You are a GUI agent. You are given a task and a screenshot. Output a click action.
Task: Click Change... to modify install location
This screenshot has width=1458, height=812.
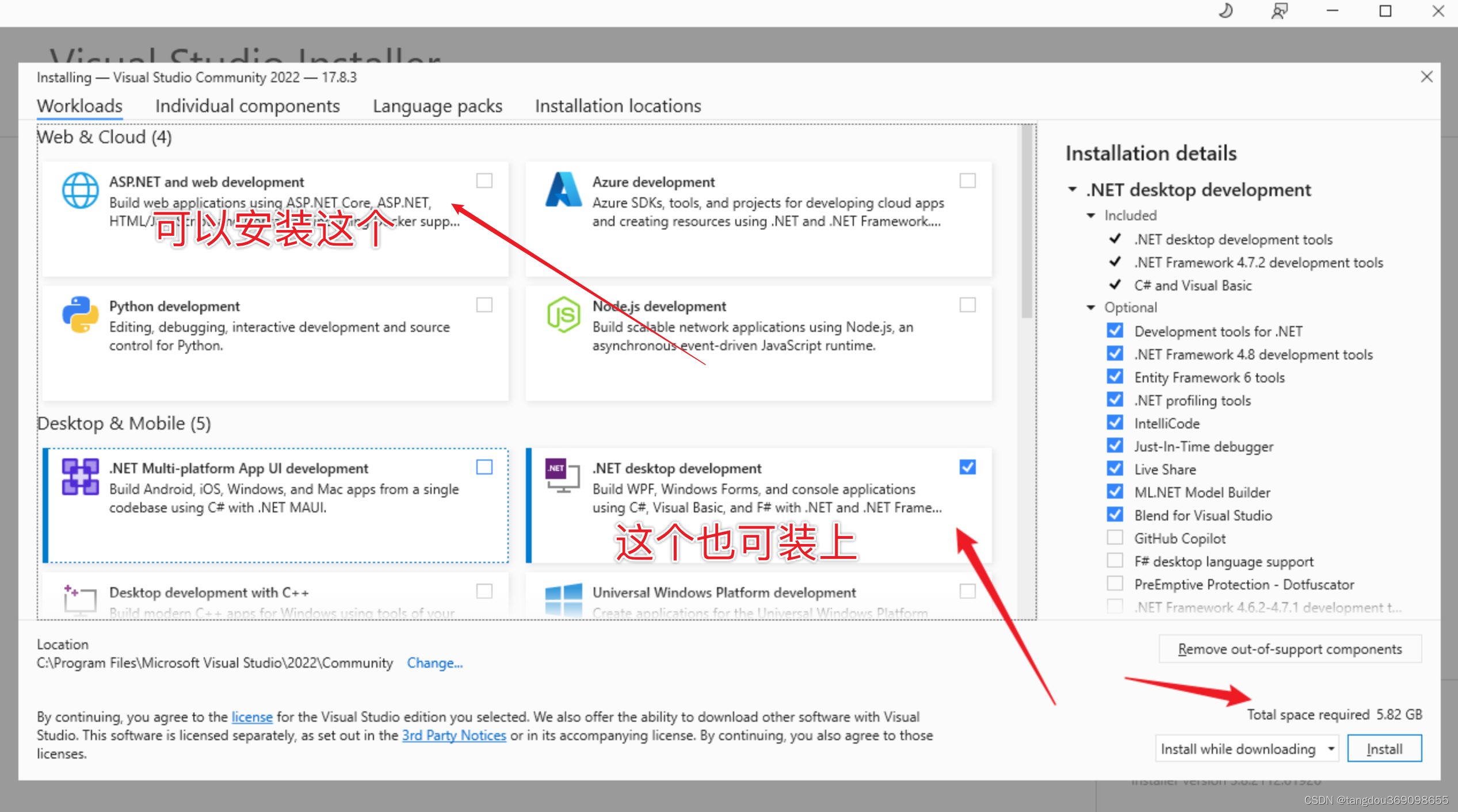pyautogui.click(x=434, y=663)
